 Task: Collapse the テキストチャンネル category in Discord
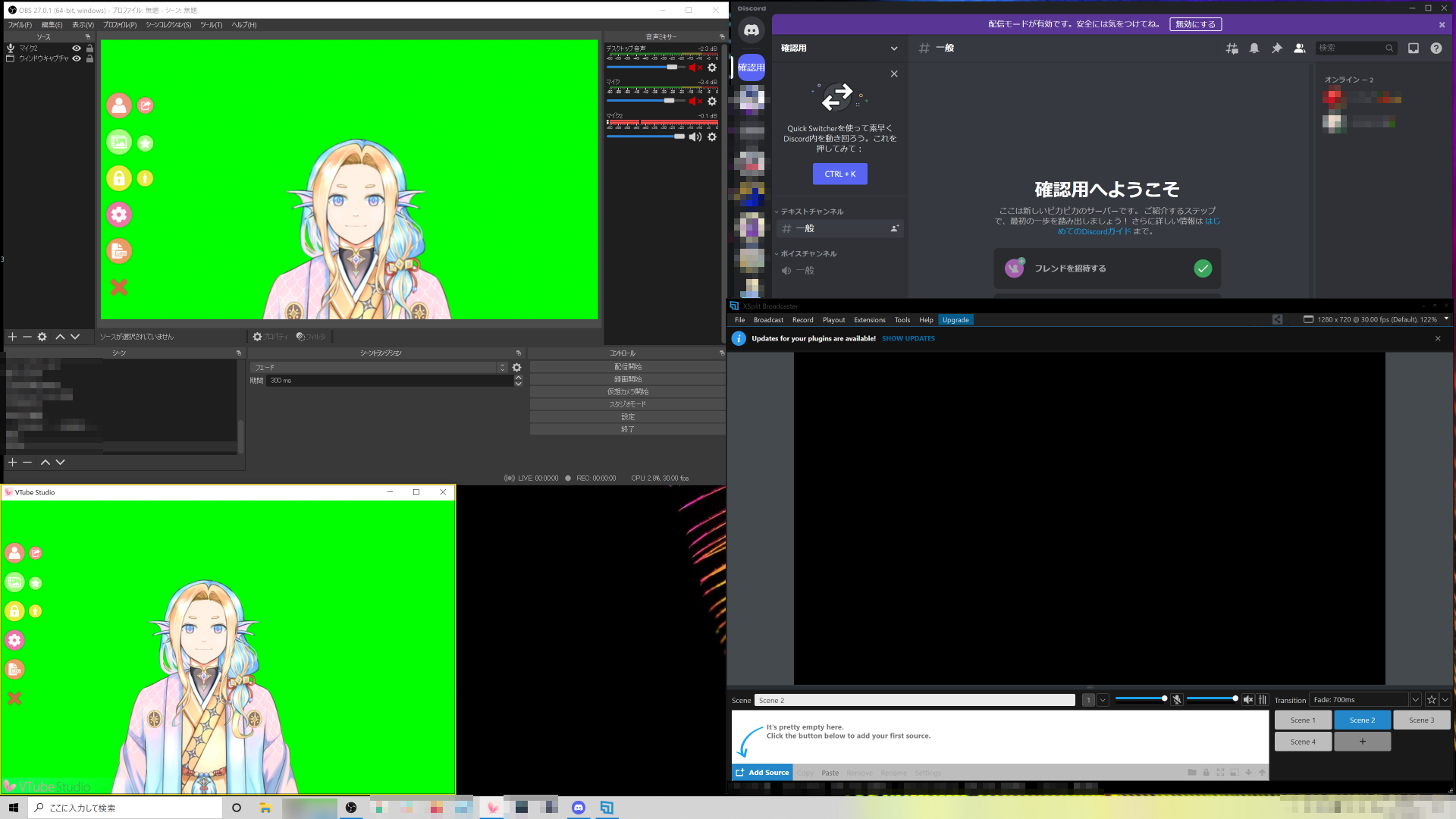coord(810,212)
